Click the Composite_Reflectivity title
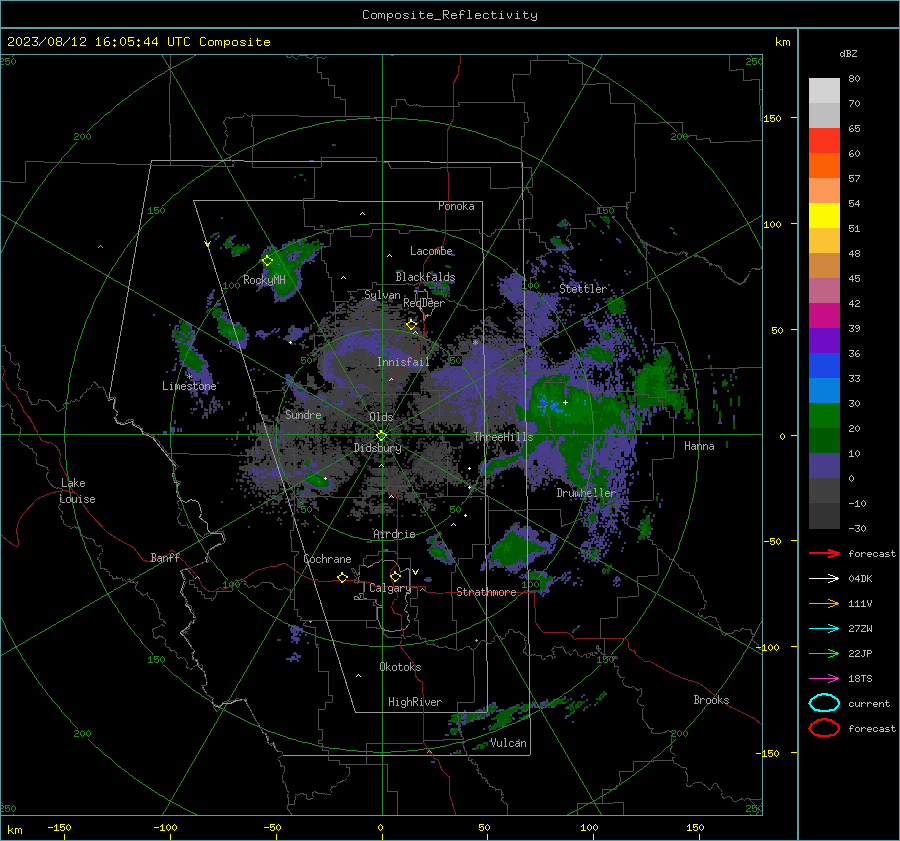Viewport: 900px width, 841px height. [450, 15]
